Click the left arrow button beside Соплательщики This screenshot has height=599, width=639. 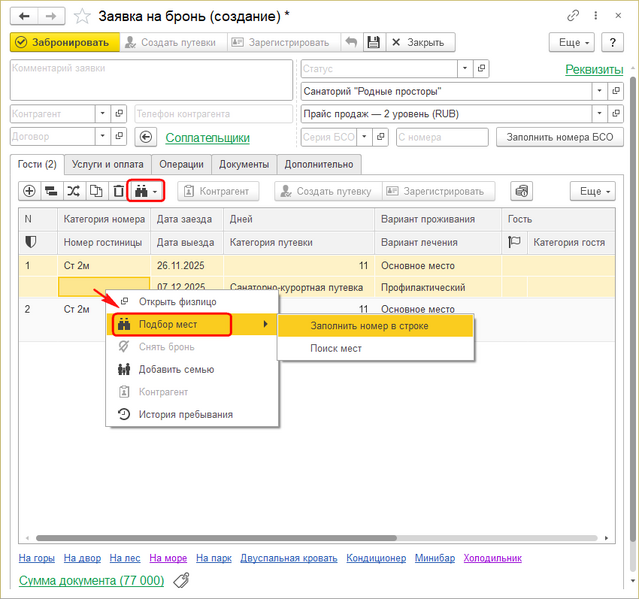point(147,137)
